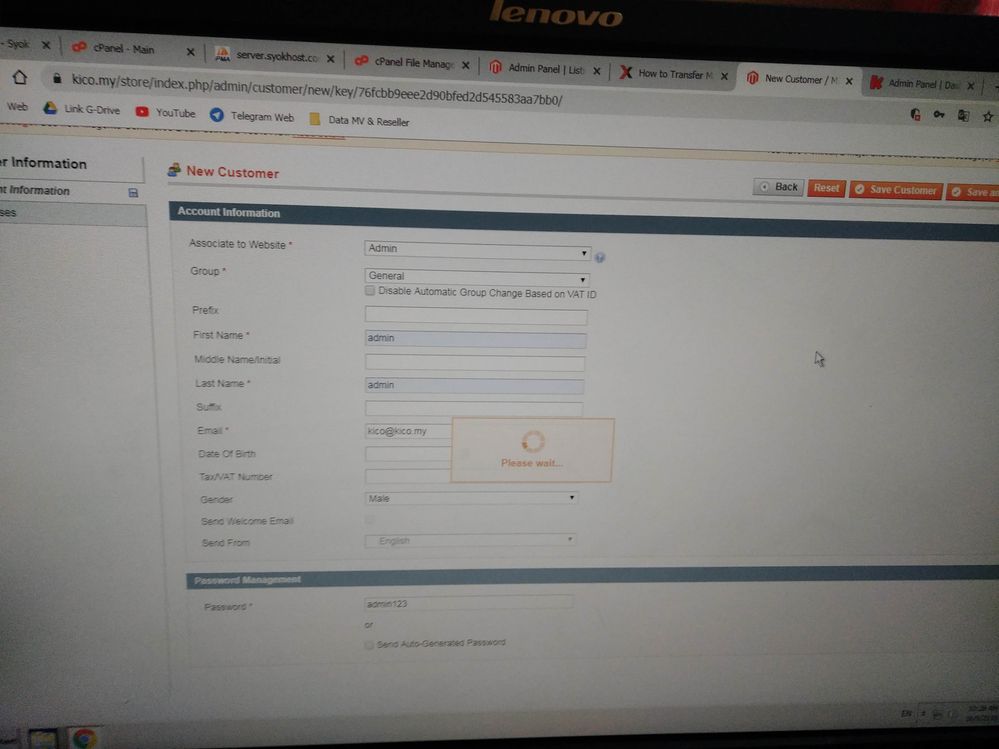
Task: Toggle the Send Welcome Email checkbox
Action: click(370, 520)
